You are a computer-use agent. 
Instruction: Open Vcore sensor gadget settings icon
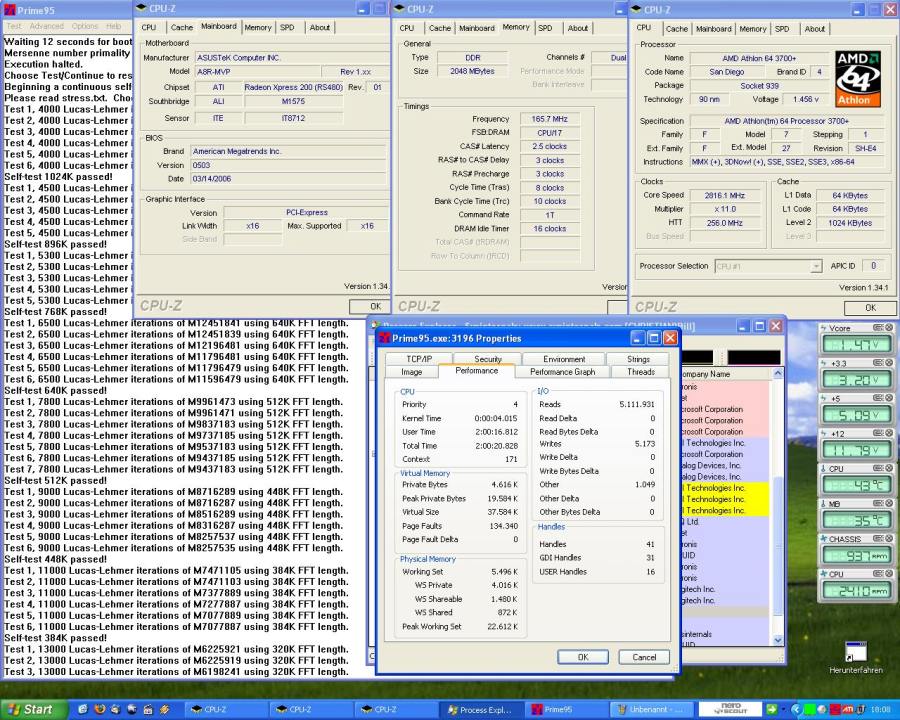[878, 328]
